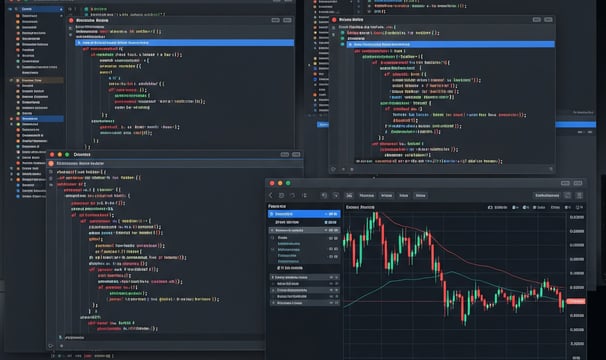Click the red current-price label on chart's price axis
Image resolution: width=606 pixels, height=360 pixels.
tap(575, 301)
